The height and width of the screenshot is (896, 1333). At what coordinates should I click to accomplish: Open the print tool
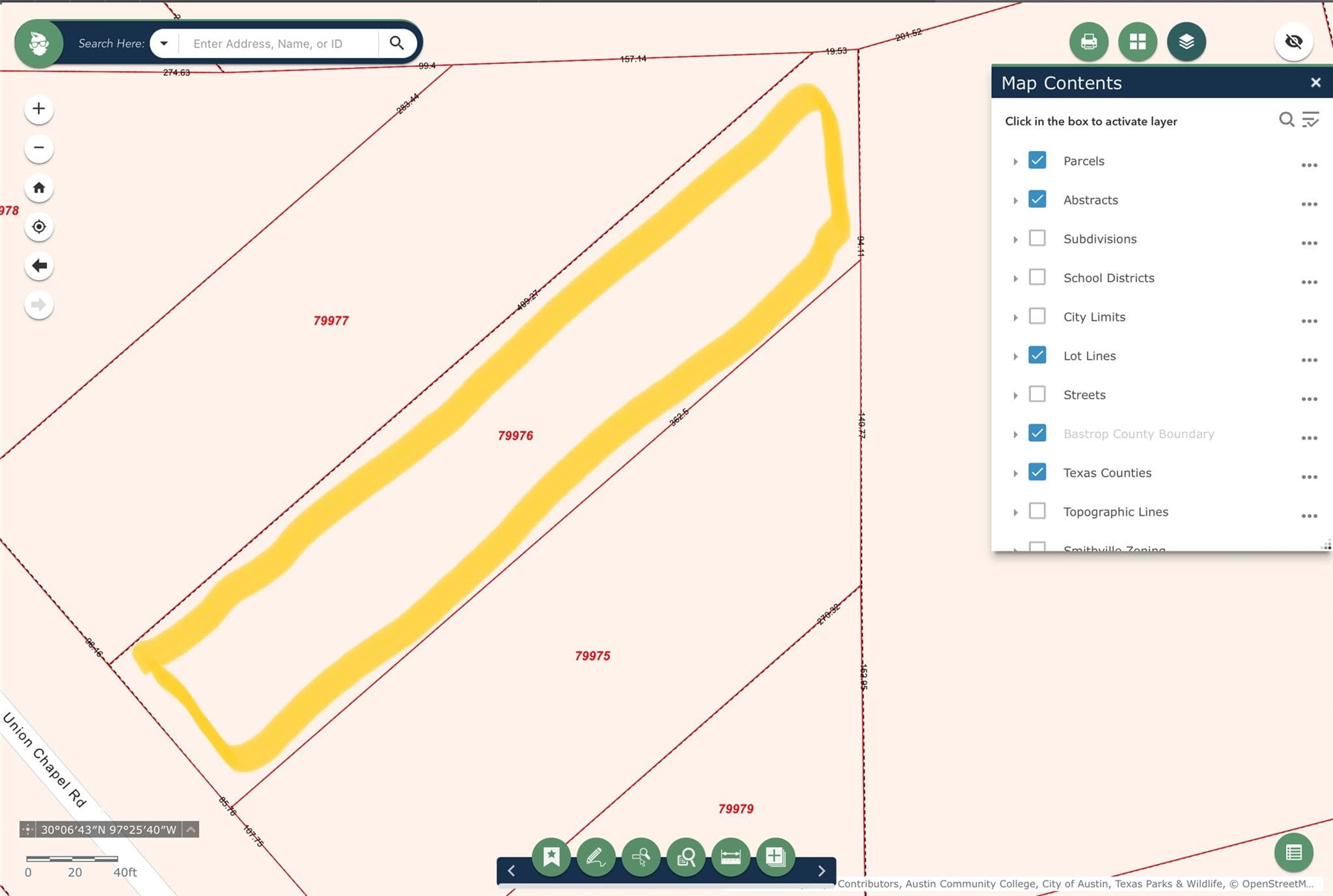pos(1089,42)
